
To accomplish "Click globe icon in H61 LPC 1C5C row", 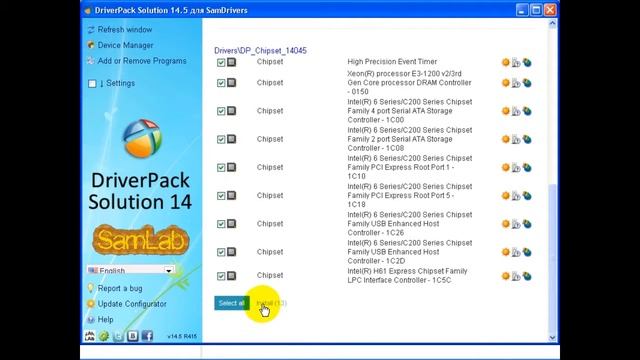I will (527, 276).
